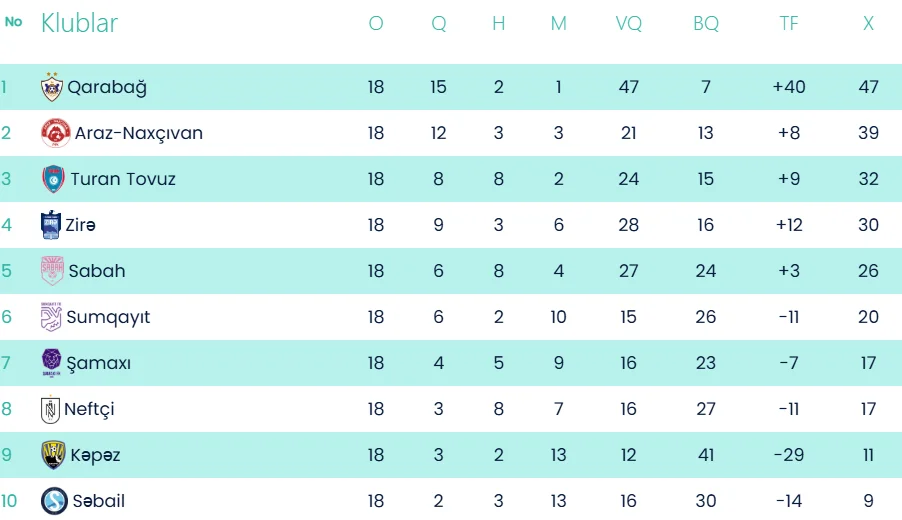Click the Sumqayıt club logo
Screen dimensions: 902x520
pyautogui.click(x=51, y=317)
